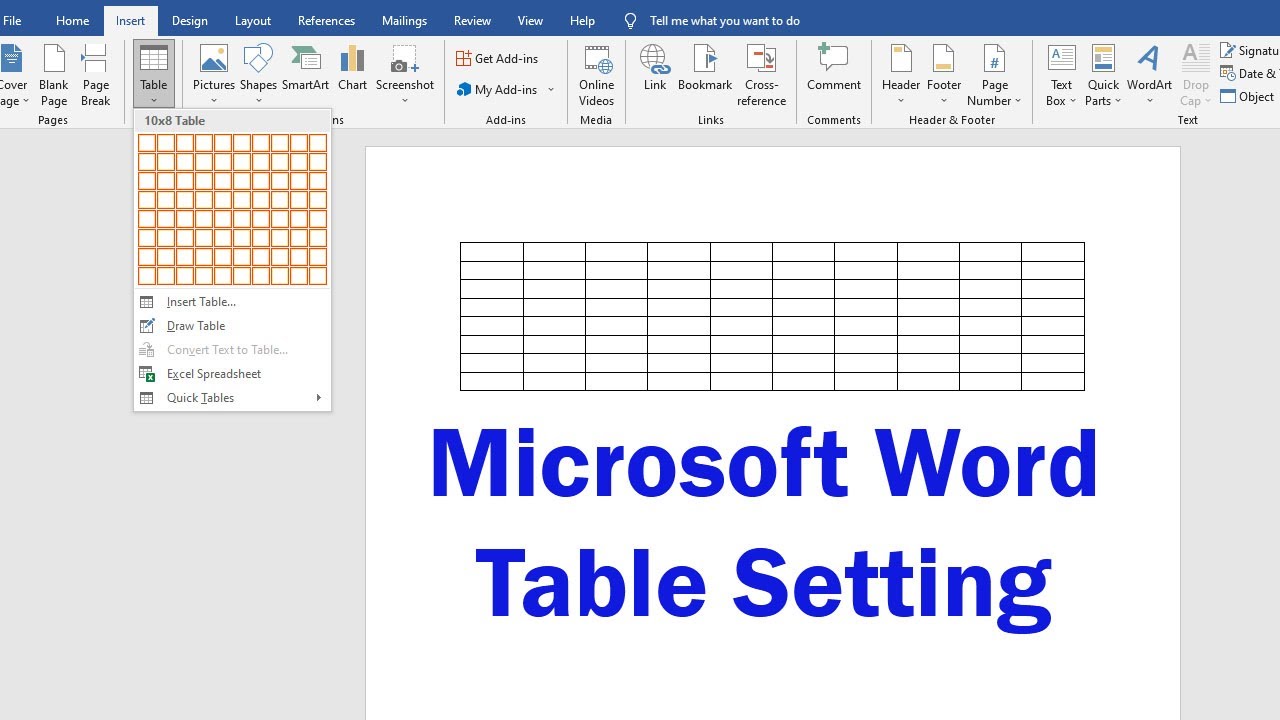The width and height of the screenshot is (1280, 720).
Task: Insert a Link
Action: [655, 68]
